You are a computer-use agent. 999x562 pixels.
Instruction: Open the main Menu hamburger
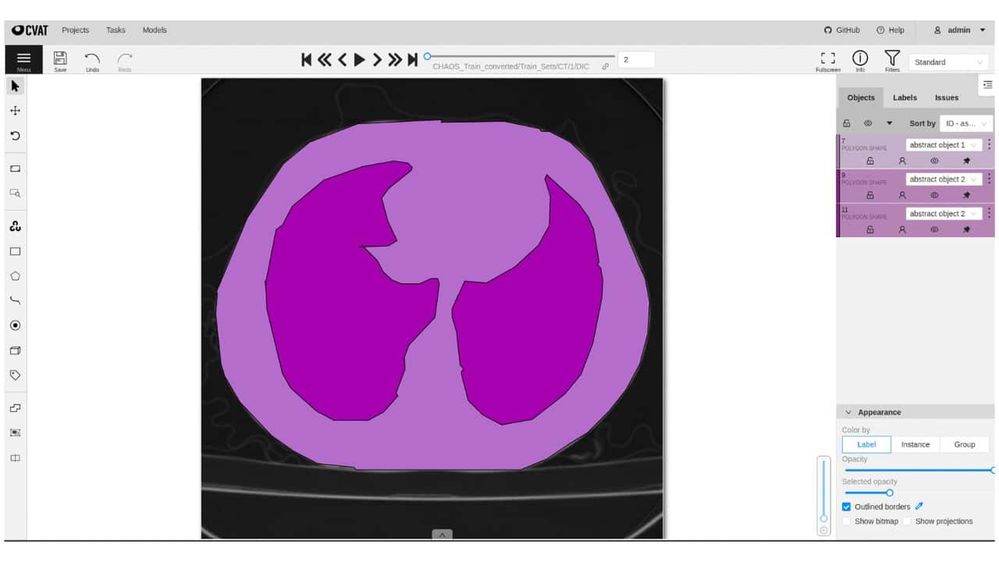pos(24,59)
